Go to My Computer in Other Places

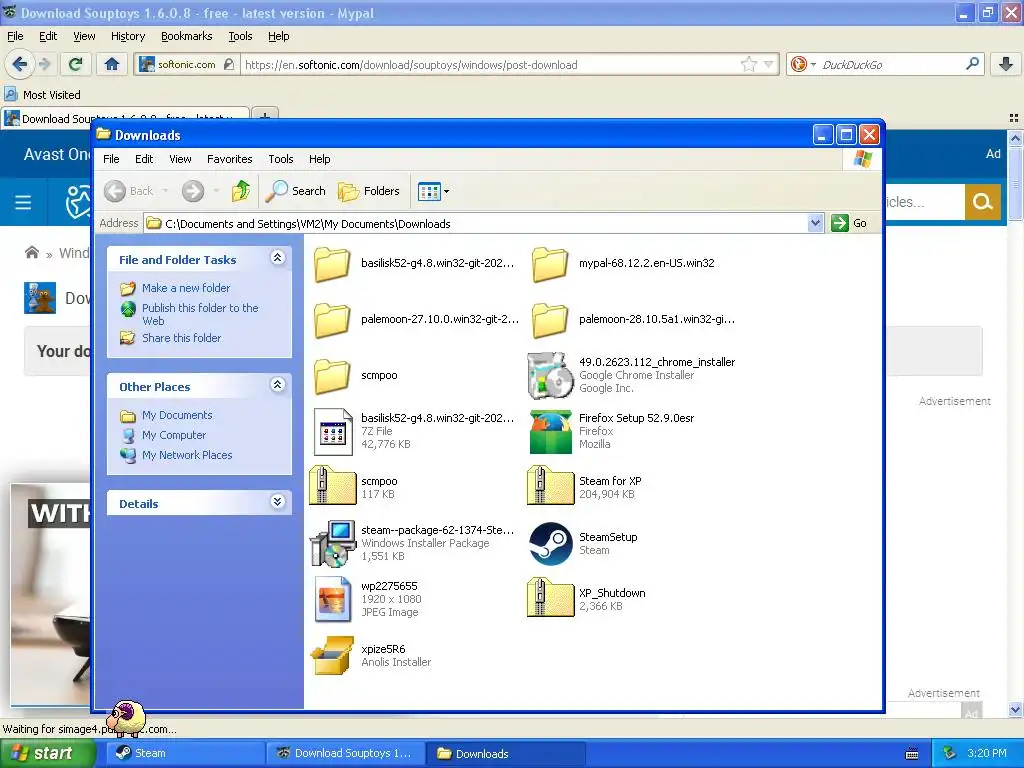[174, 436]
